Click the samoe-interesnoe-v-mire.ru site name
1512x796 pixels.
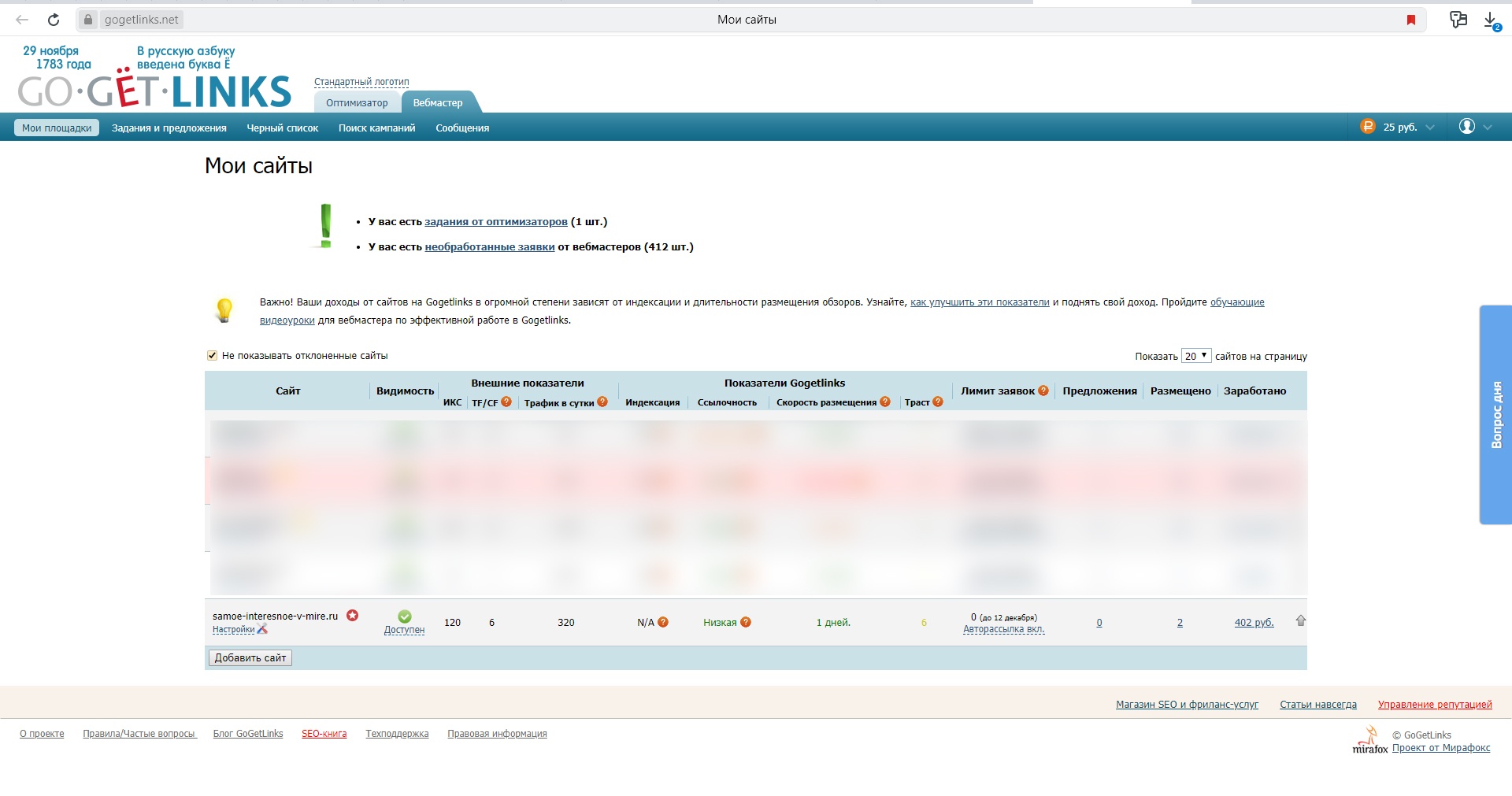pos(275,616)
